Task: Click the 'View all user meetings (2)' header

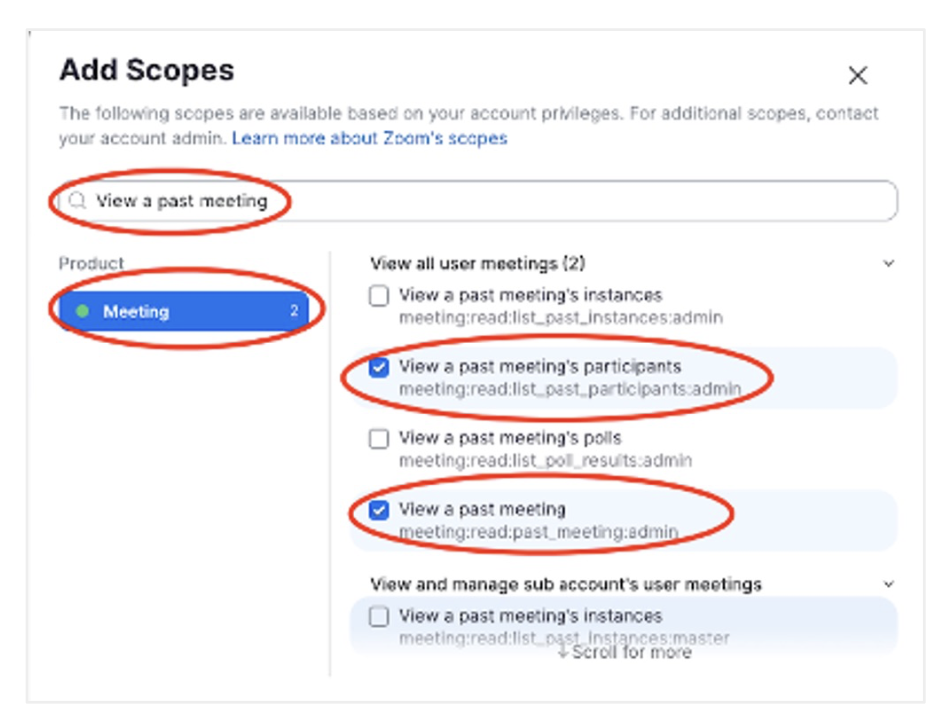Action: pyautogui.click(x=477, y=264)
